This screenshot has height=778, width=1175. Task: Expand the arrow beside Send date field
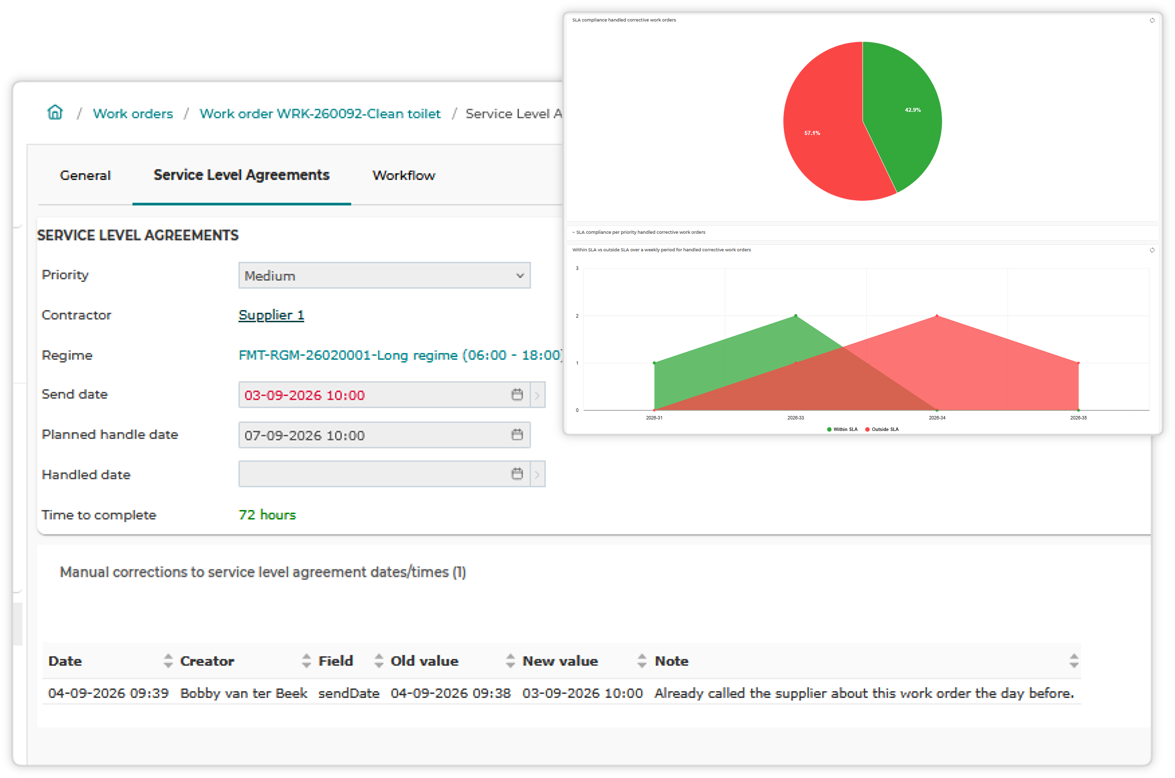pos(537,394)
